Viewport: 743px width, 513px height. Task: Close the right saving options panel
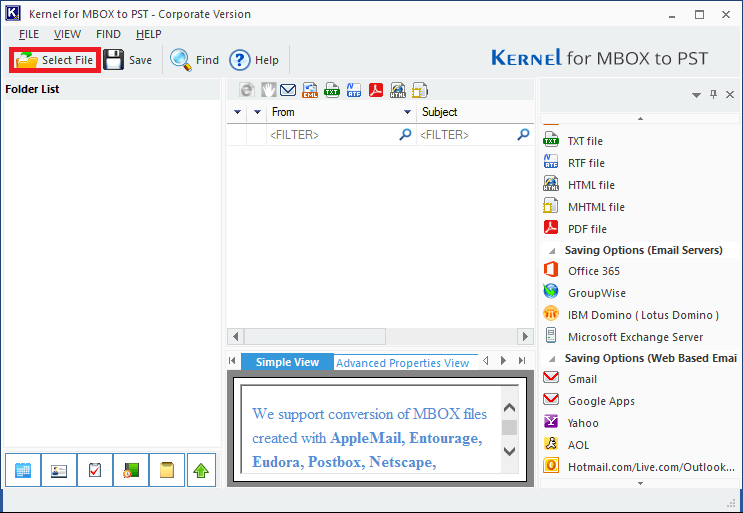730,94
